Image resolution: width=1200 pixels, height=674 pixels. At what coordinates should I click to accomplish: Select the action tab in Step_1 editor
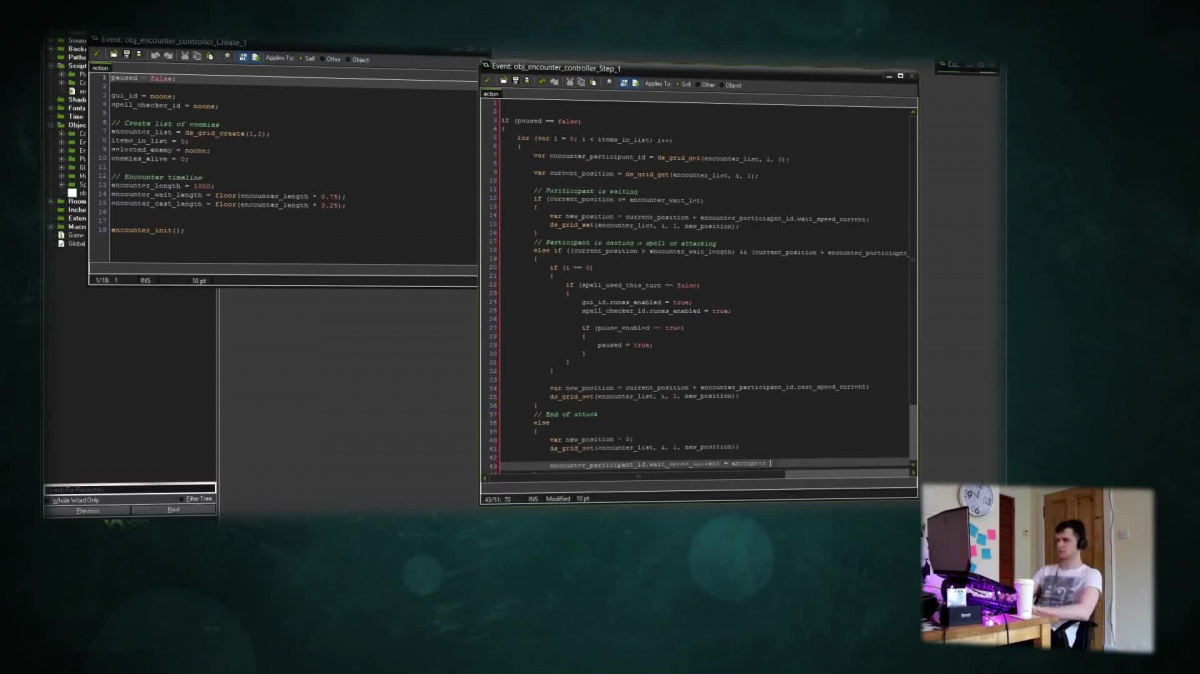pos(491,94)
